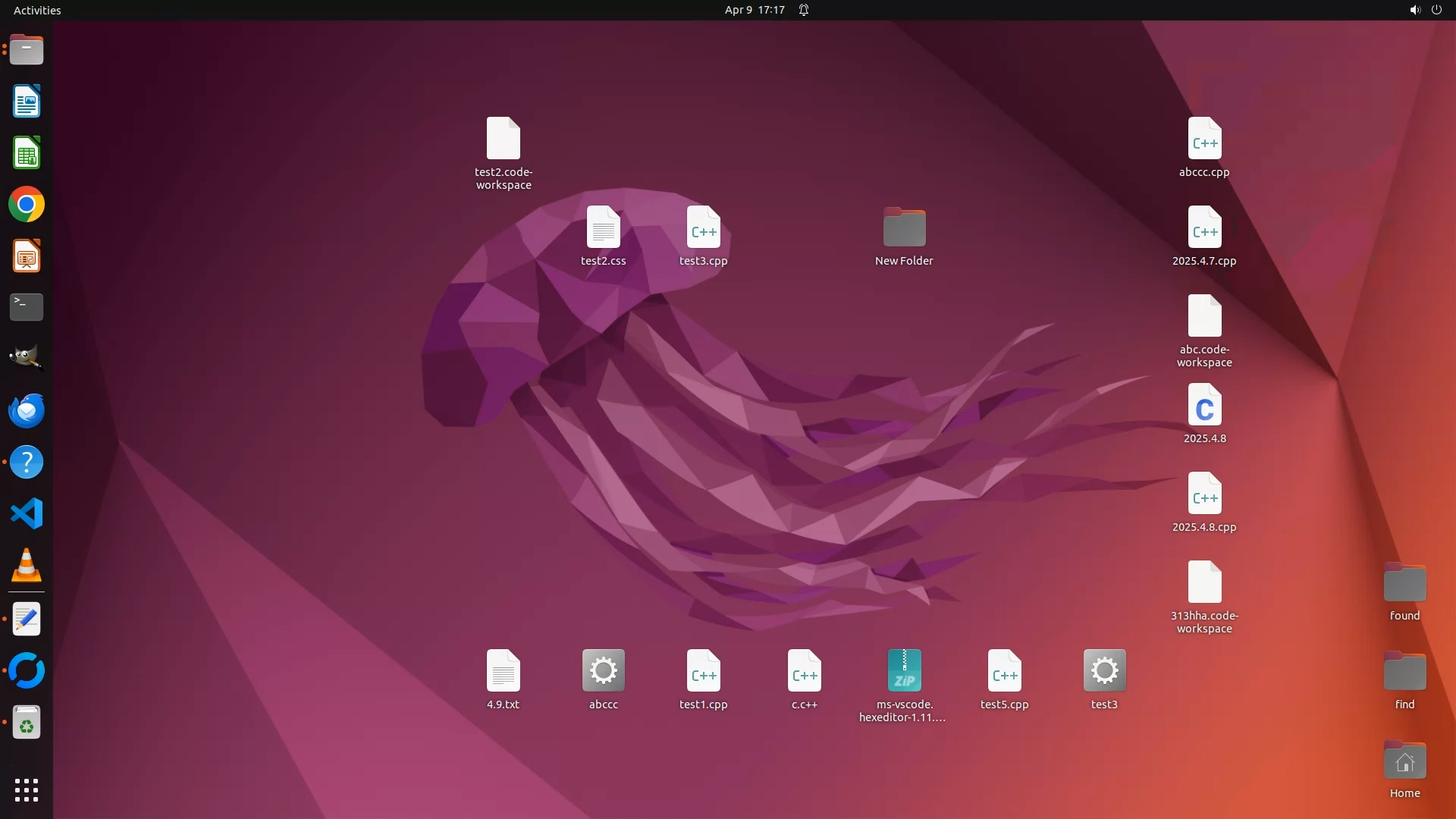Open the clock and calendar menu
This screenshot has height=819, width=1456.
754,10
